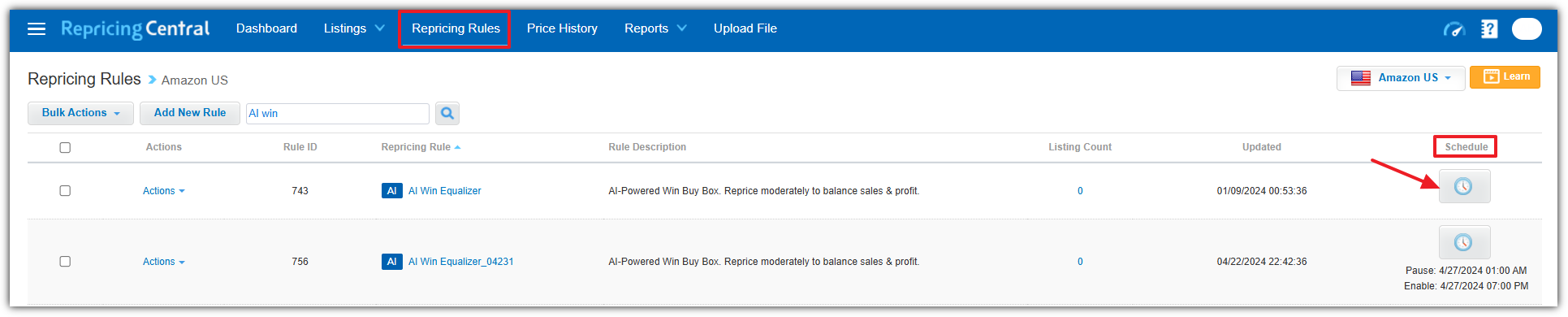Check the box for rule 756
This screenshot has width=1568, height=317.
pyautogui.click(x=65, y=262)
